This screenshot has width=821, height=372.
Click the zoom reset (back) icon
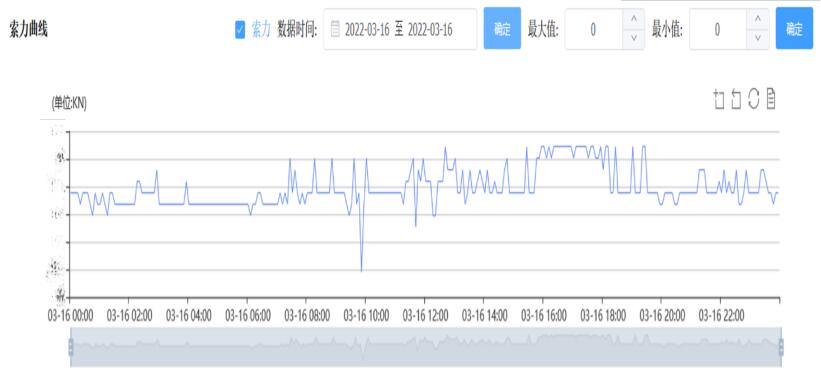(x=736, y=99)
